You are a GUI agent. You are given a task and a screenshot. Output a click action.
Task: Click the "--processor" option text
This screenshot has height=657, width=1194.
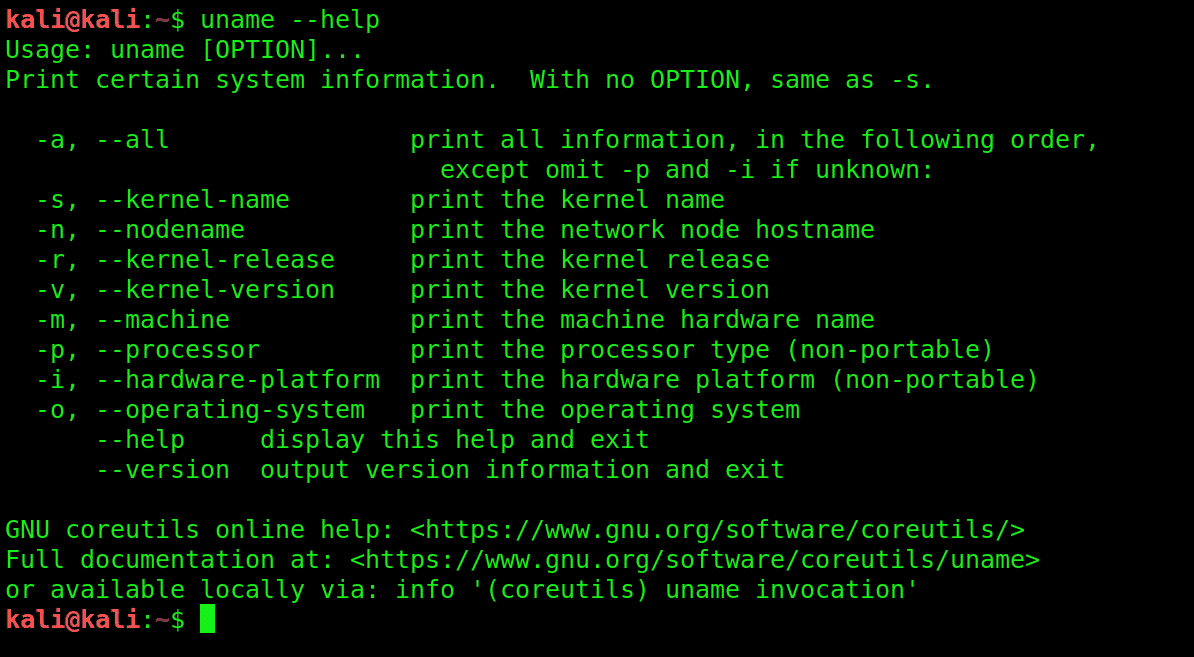pos(178,350)
